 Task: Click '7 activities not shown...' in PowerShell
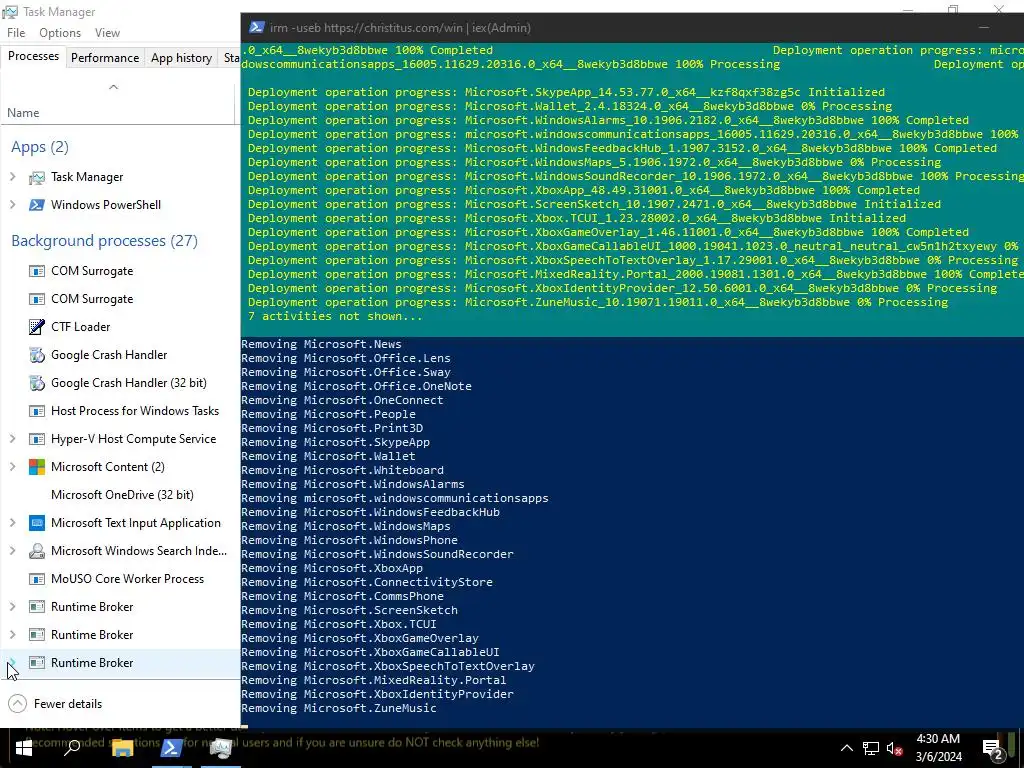335,316
